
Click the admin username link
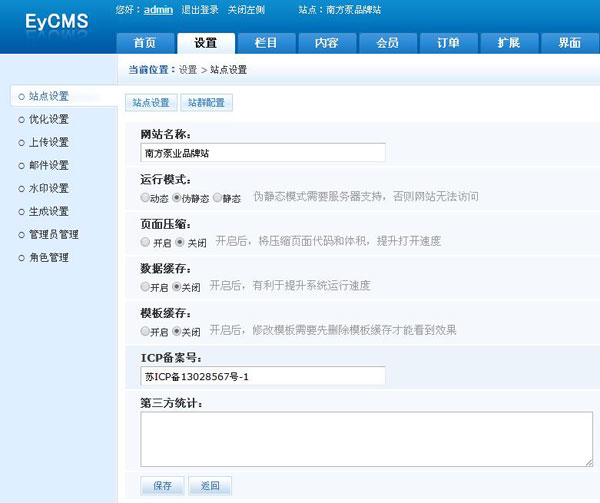click(x=157, y=9)
